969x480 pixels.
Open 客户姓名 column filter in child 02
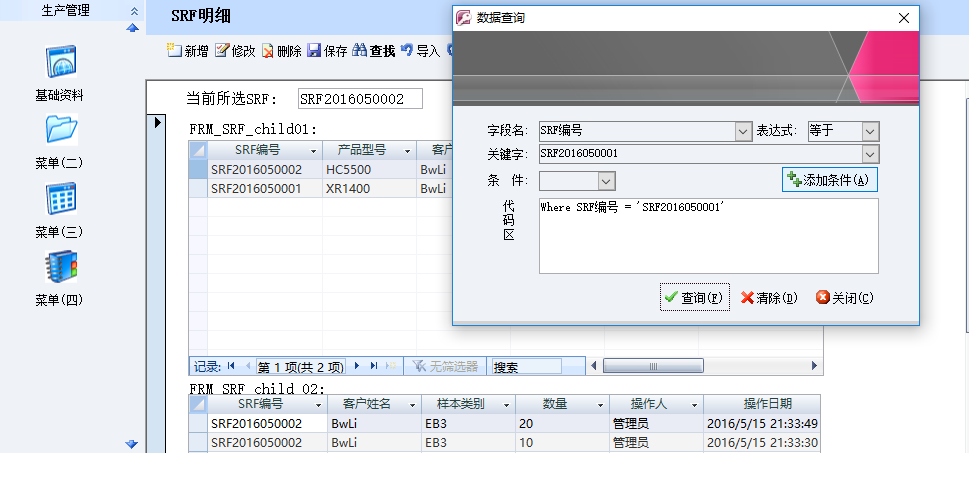(x=412, y=405)
